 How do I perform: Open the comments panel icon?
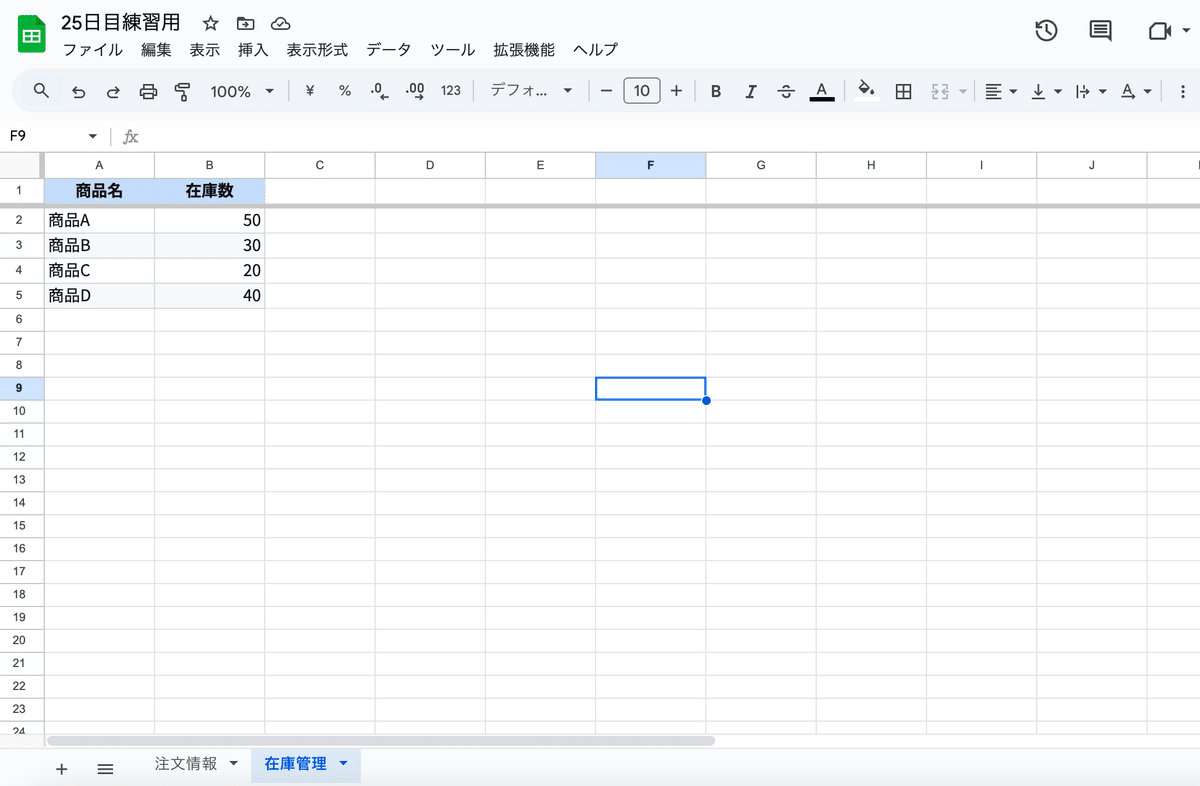point(1098,31)
